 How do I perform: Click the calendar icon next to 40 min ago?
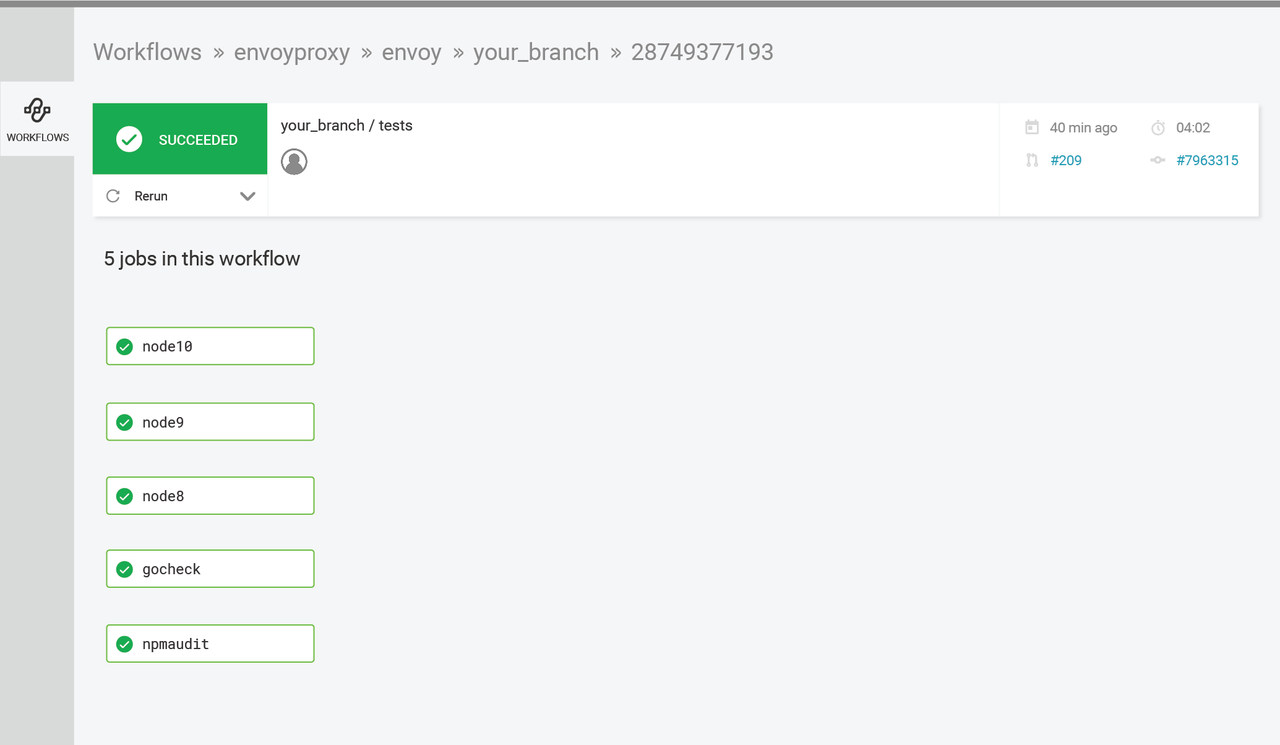[x=1031, y=127]
